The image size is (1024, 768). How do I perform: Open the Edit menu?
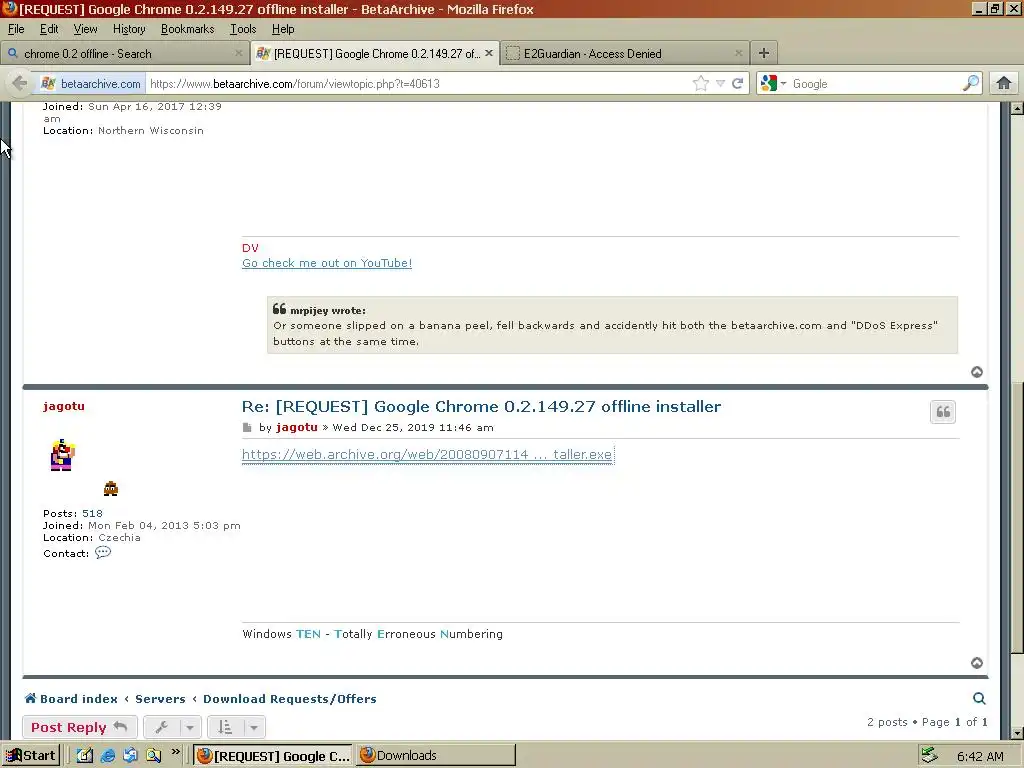tap(49, 29)
